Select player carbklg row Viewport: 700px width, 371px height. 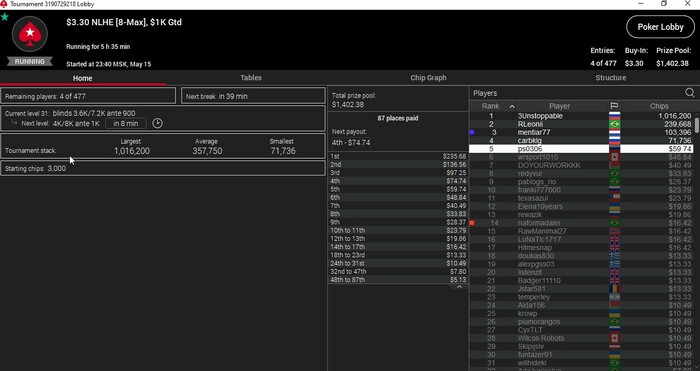click(581, 141)
